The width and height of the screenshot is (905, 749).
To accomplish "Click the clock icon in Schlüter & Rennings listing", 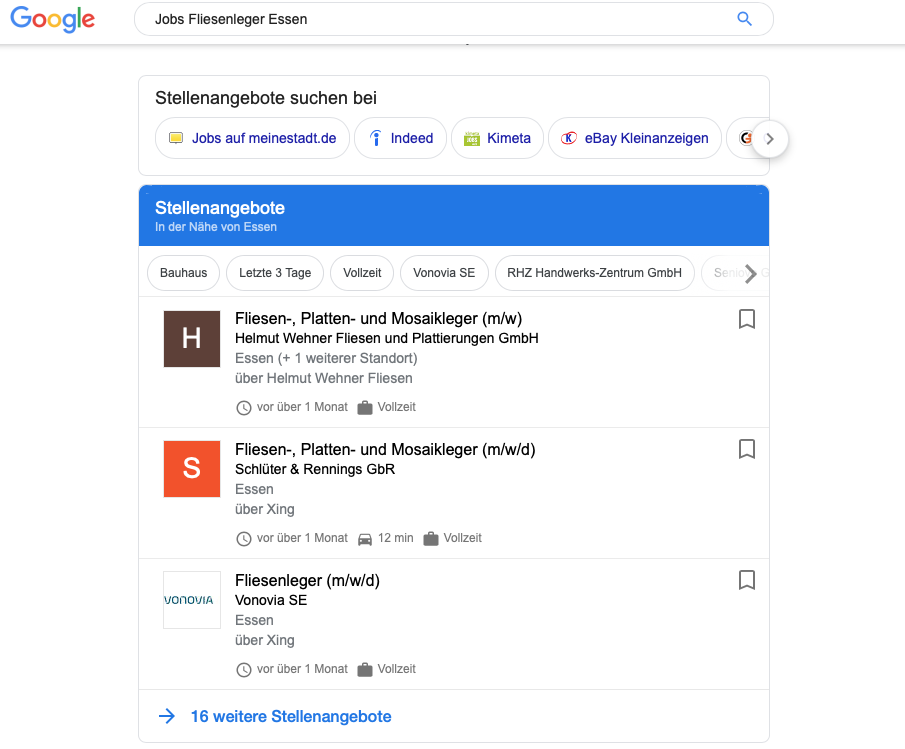I will click(x=244, y=539).
